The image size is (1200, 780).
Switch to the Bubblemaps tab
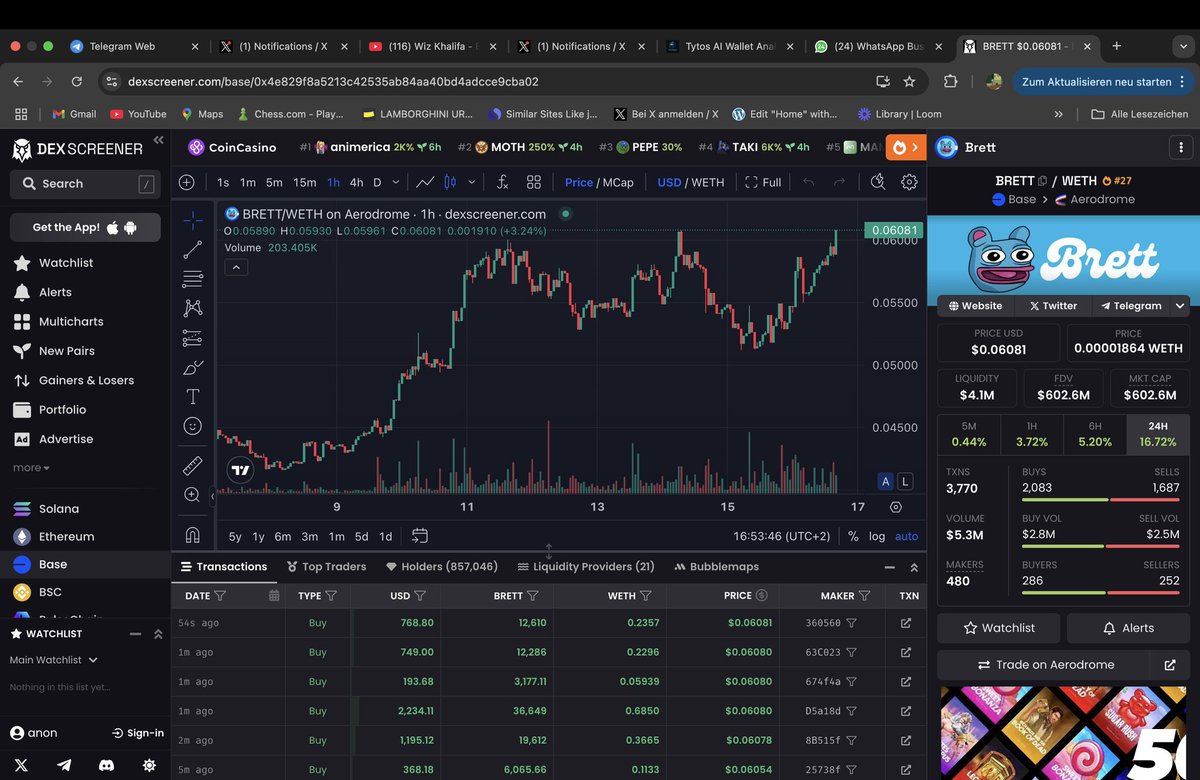[717, 566]
